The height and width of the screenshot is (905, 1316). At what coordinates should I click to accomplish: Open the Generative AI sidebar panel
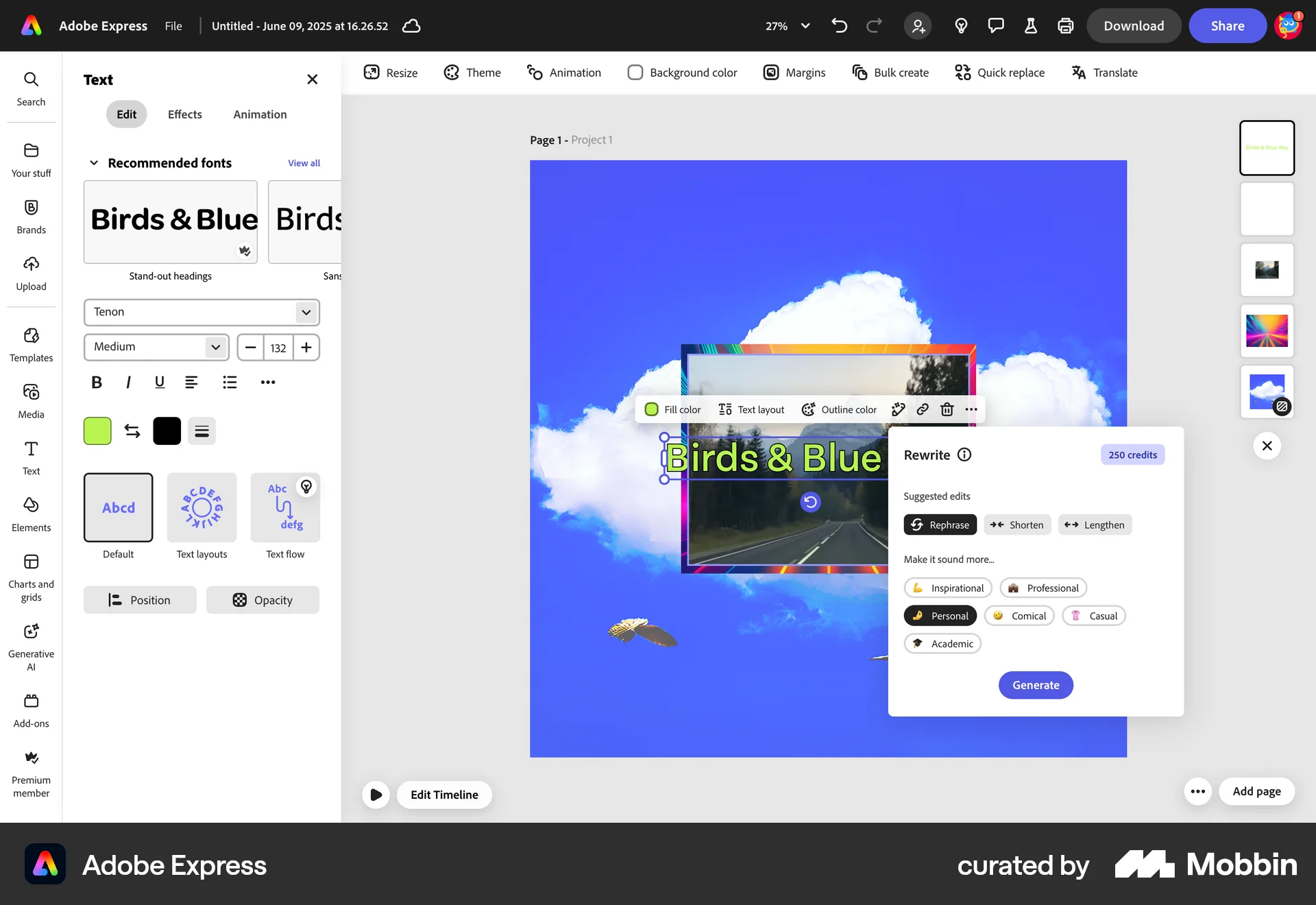(x=31, y=644)
